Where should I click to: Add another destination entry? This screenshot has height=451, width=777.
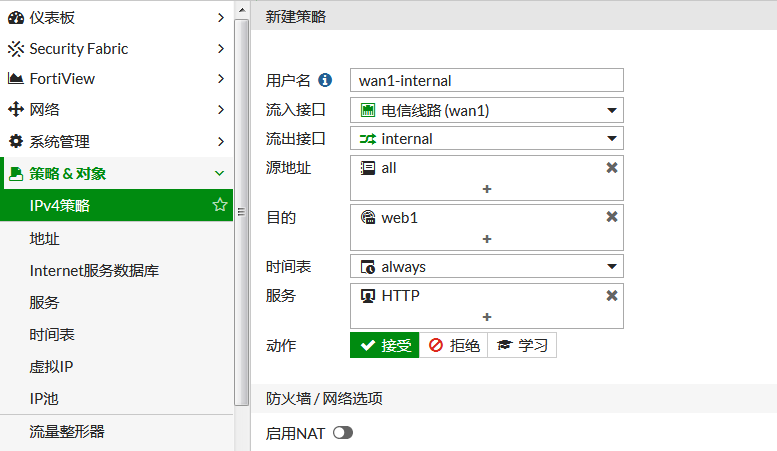(x=487, y=239)
